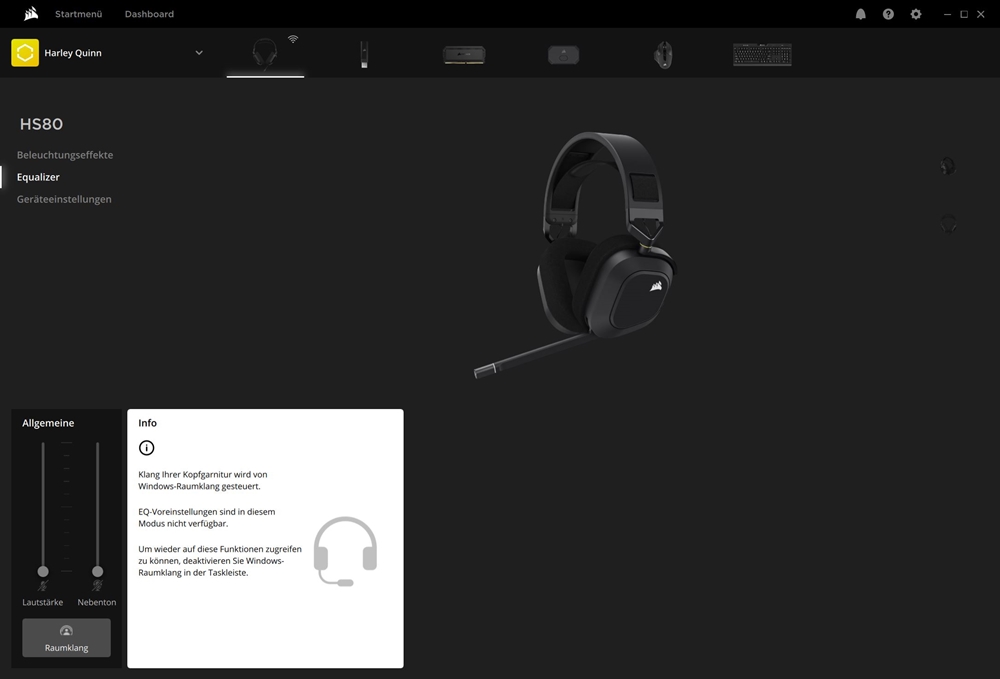
Task: Open the Dashboard tab
Action: coord(149,14)
